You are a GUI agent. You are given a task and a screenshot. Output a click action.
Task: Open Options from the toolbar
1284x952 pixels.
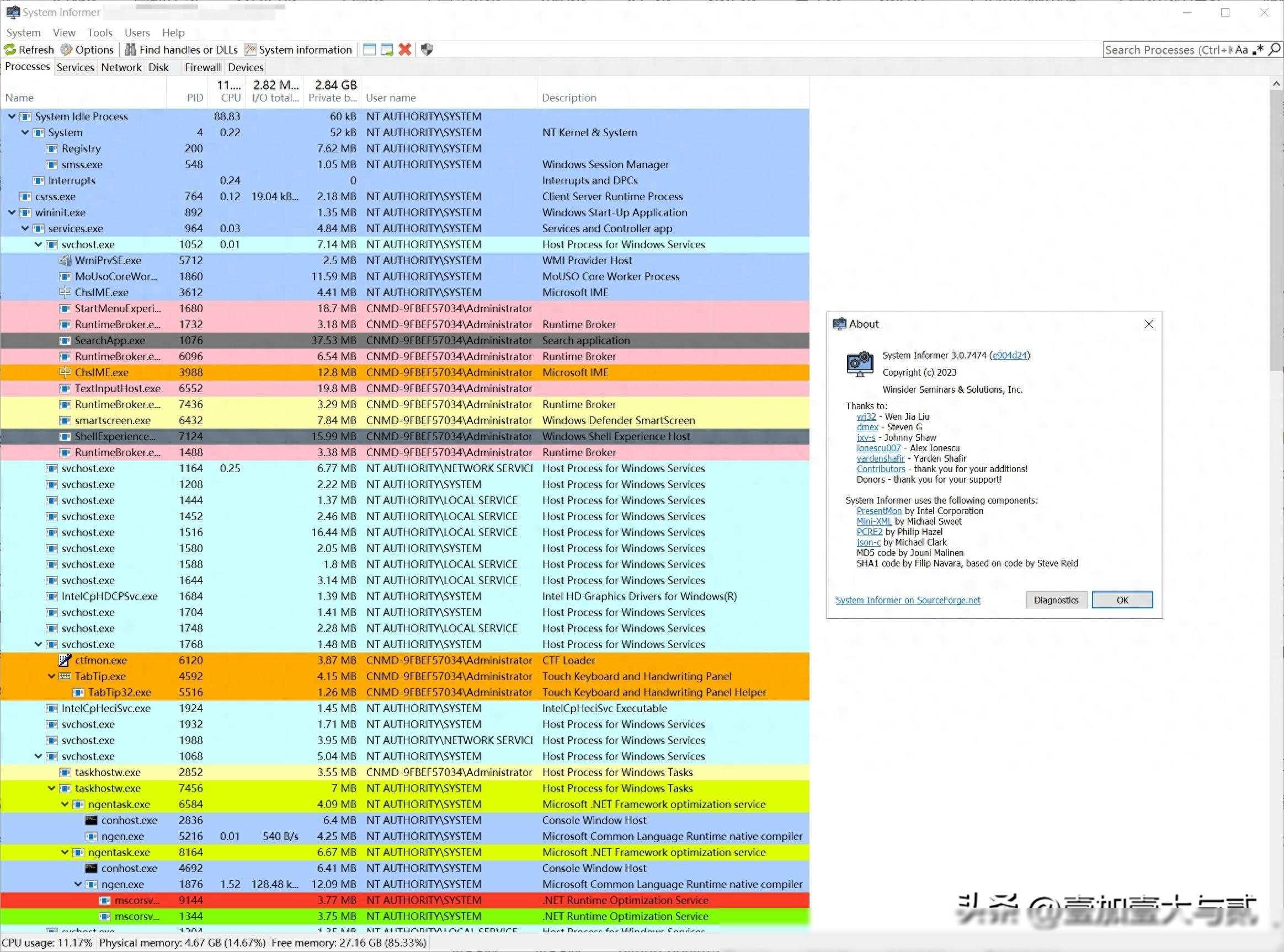[x=87, y=50]
